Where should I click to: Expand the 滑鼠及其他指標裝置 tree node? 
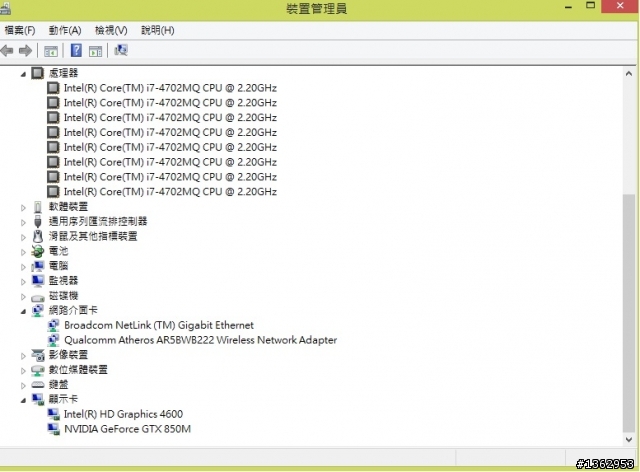(x=23, y=237)
